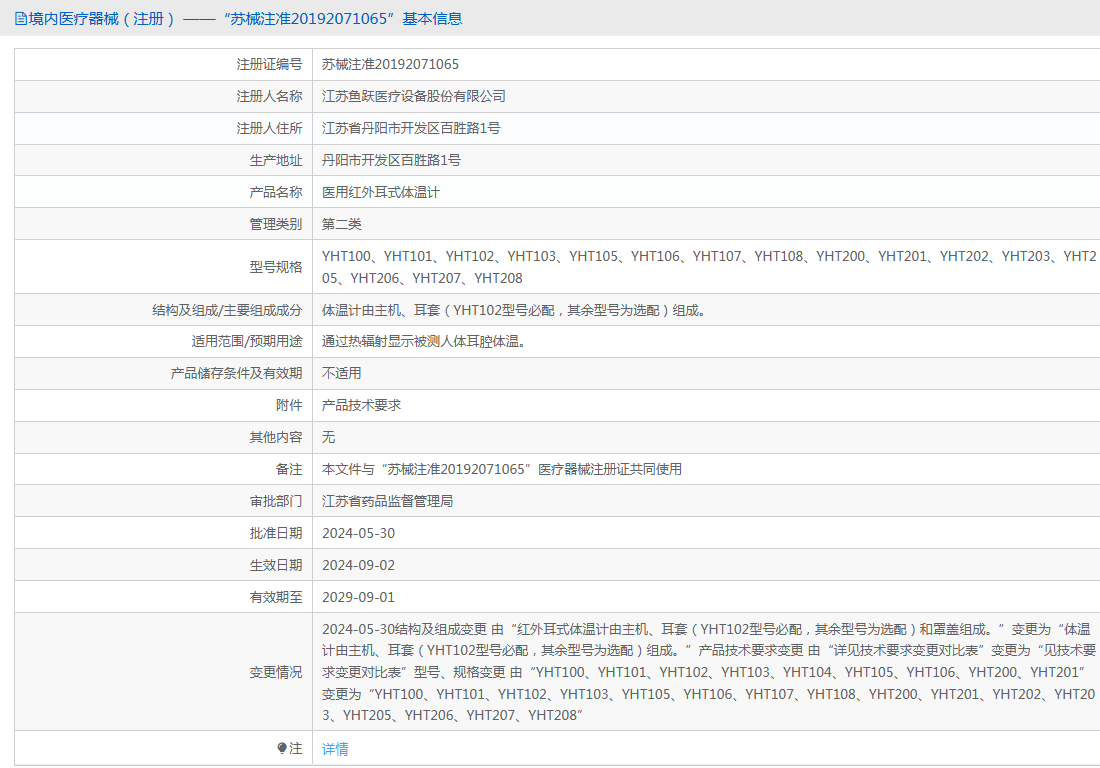Click the 注册人住所 label
This screenshot has height=768, width=1100.
click(269, 128)
